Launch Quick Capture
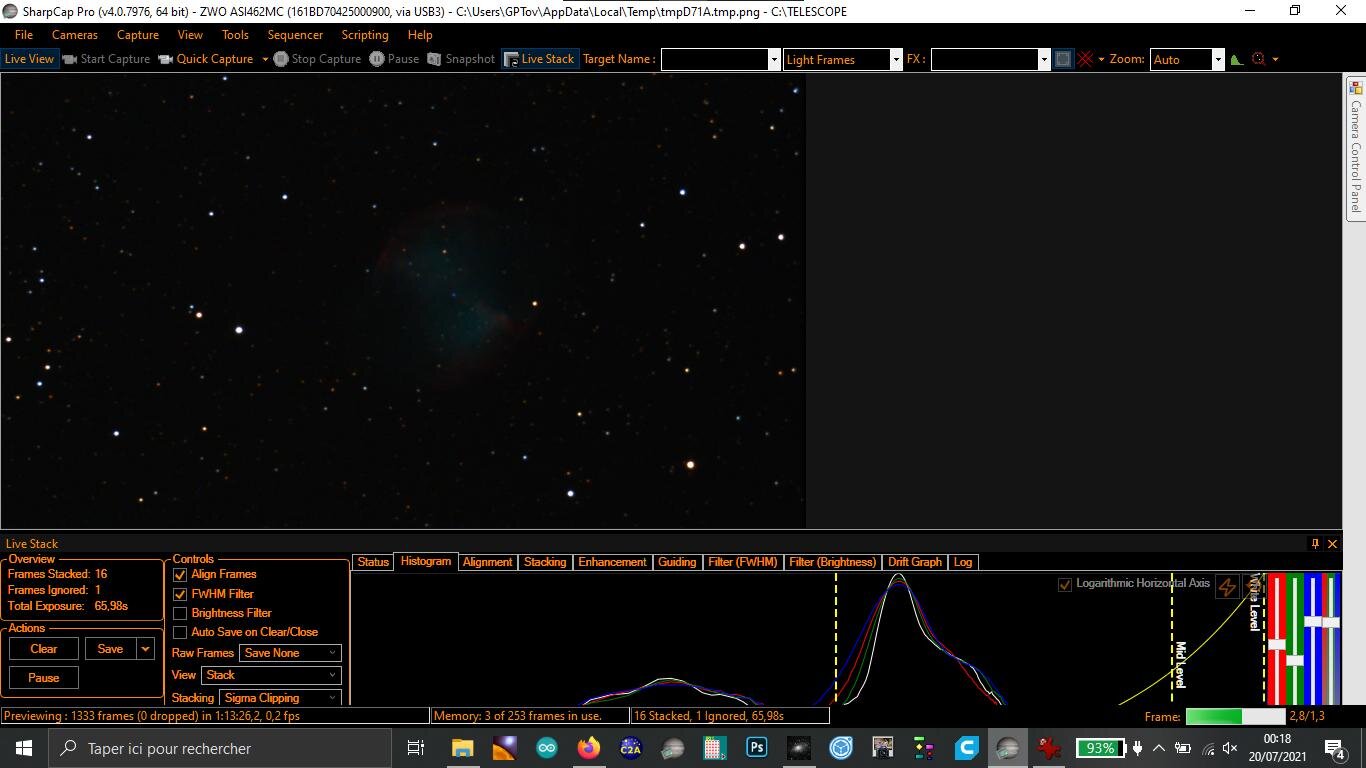Viewport: 1366px width, 768px height. 206,59
